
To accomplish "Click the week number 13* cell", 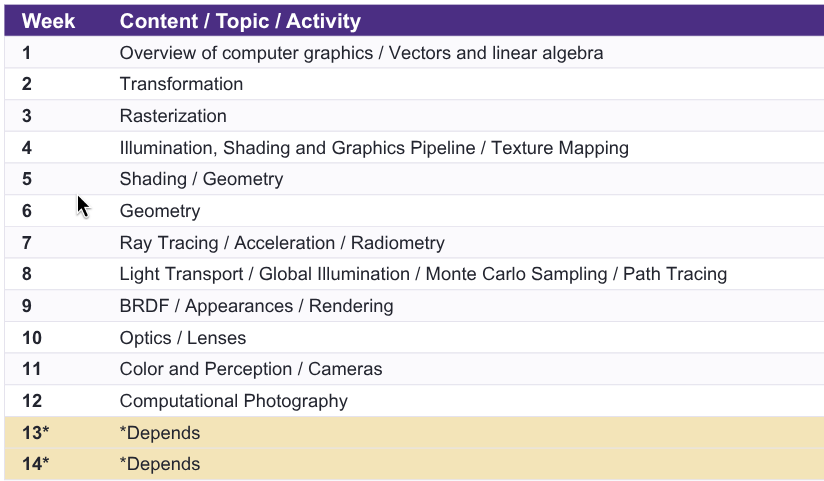I will [35, 433].
